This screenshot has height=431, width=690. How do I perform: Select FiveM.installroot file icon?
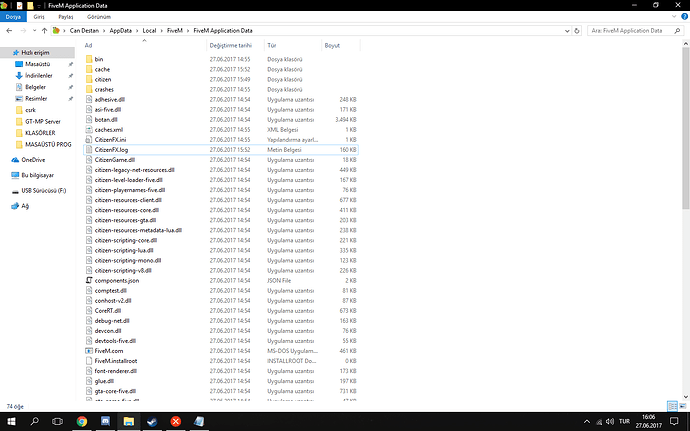point(89,361)
